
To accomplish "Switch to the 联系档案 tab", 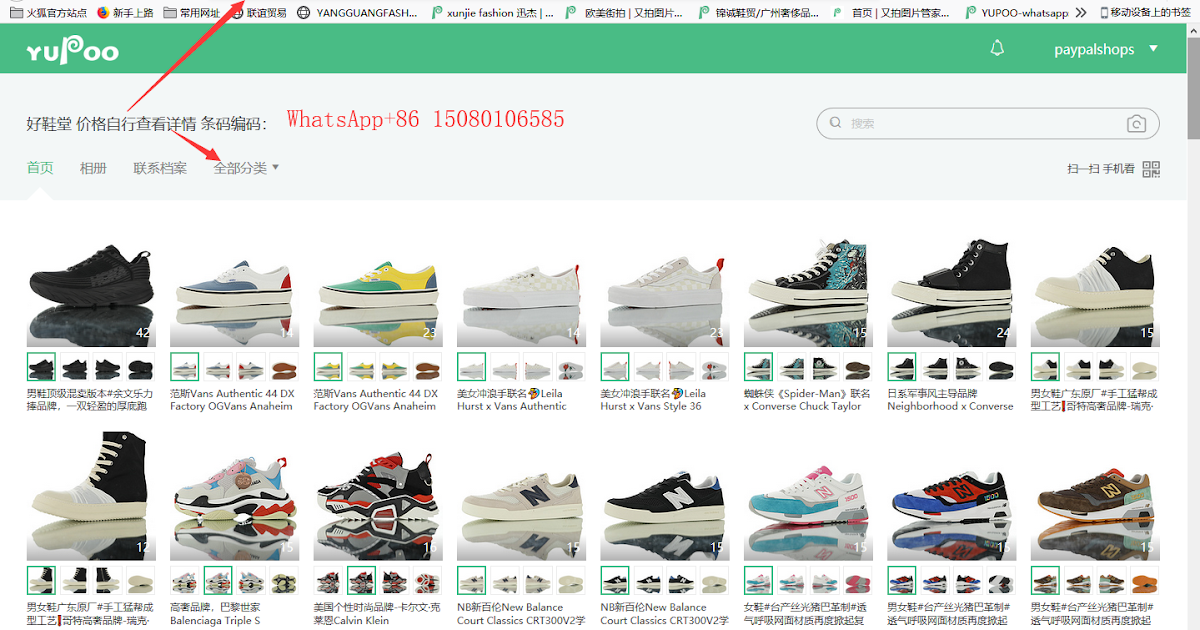I will (x=160, y=168).
